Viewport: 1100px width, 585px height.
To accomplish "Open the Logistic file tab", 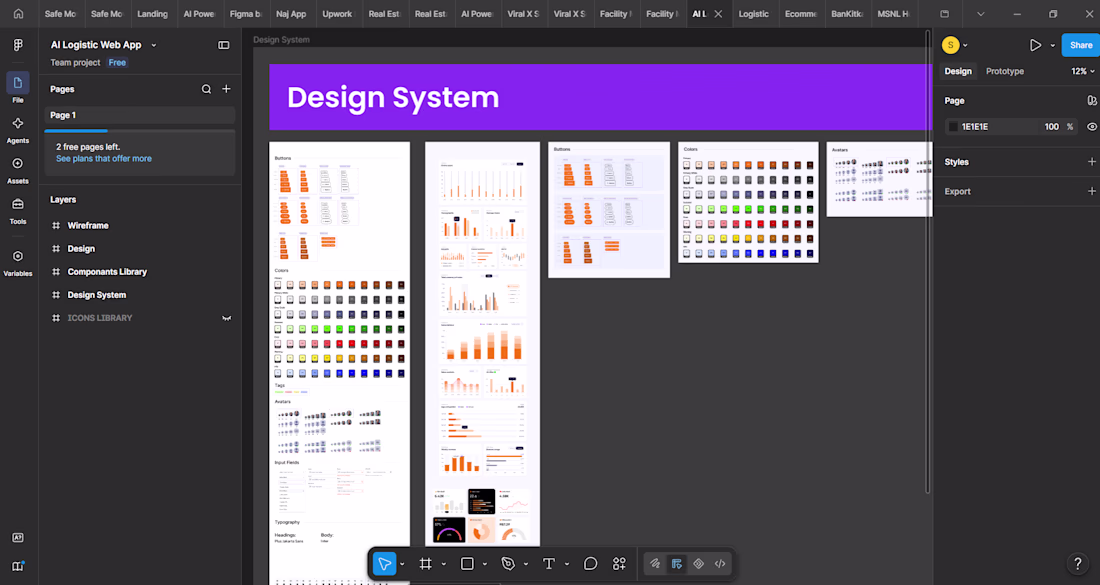I will pyautogui.click(x=753, y=14).
